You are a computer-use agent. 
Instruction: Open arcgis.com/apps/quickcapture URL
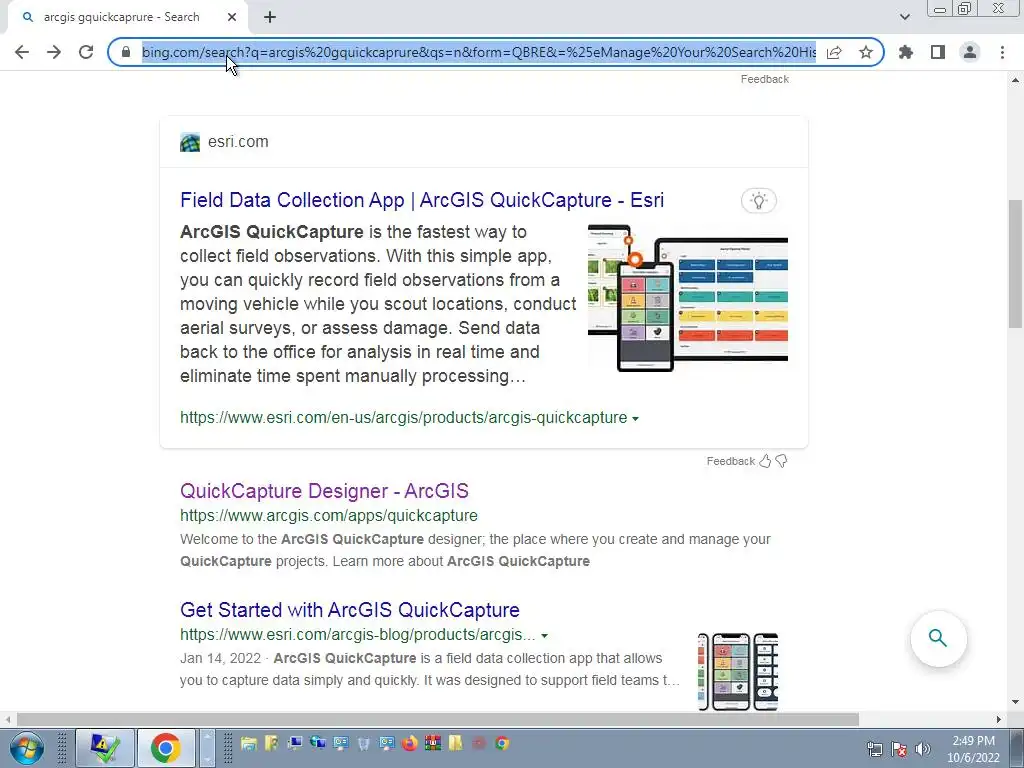pyautogui.click(x=328, y=515)
